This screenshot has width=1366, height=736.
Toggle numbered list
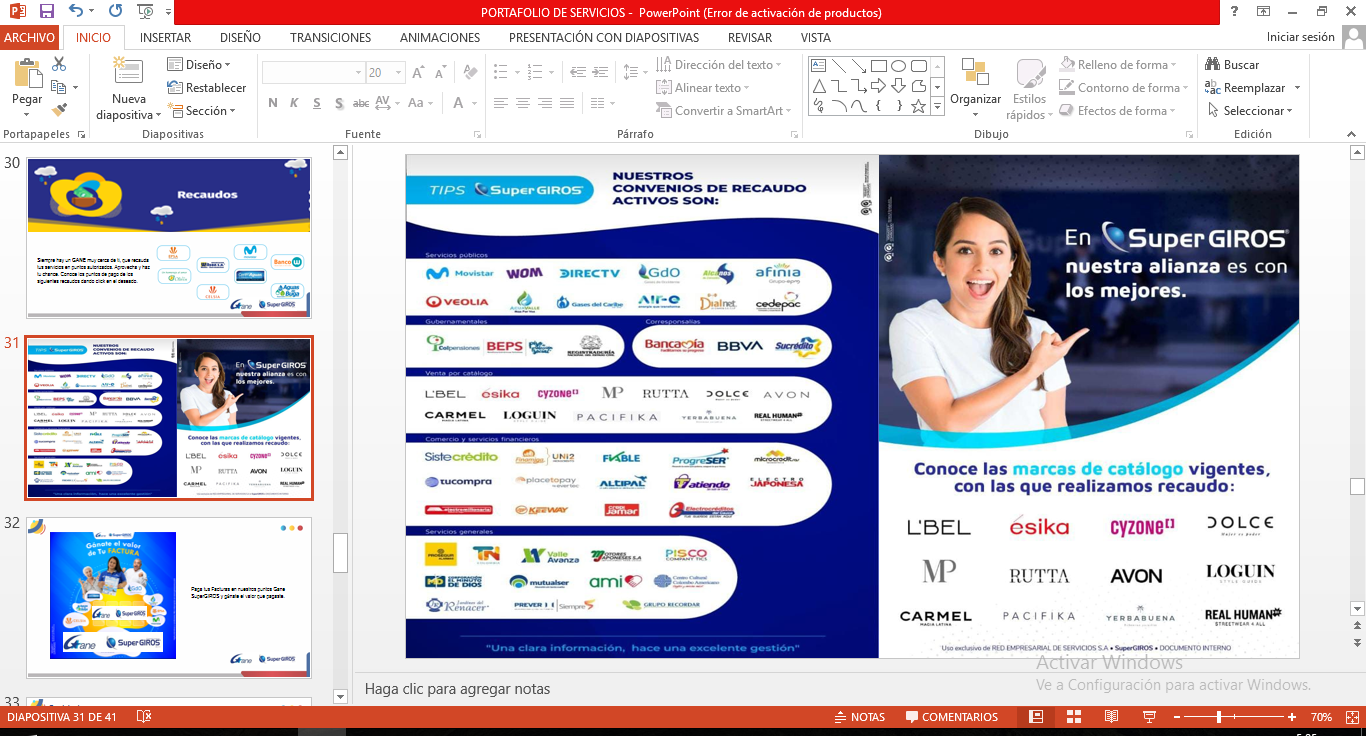533,73
